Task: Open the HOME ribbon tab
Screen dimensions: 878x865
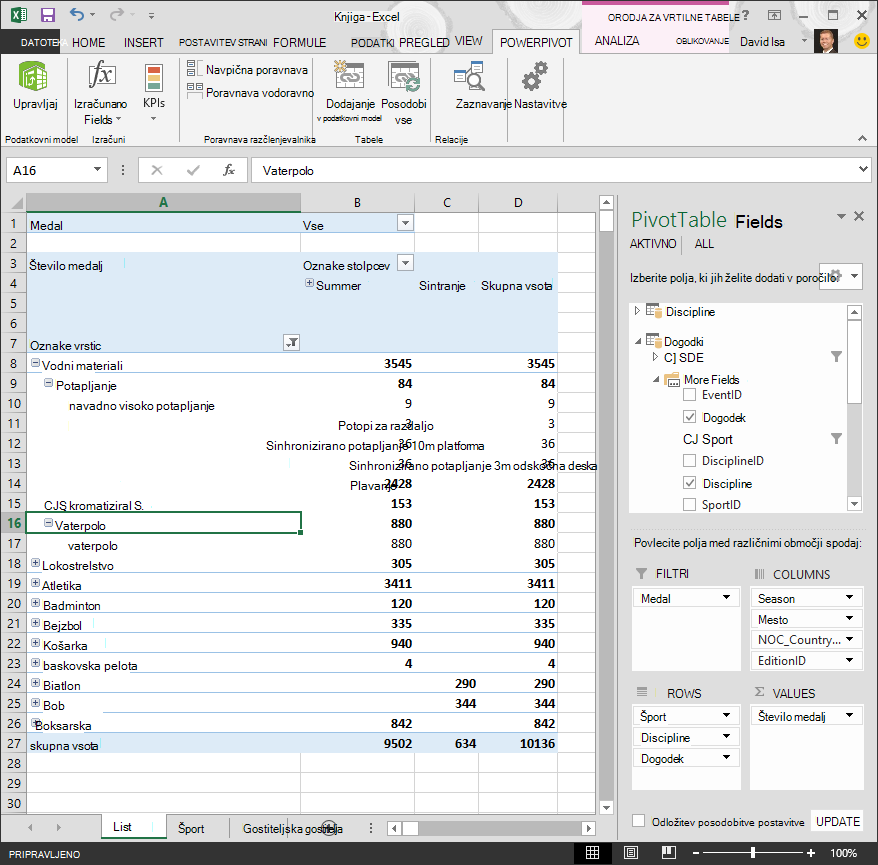Action: 88,43
